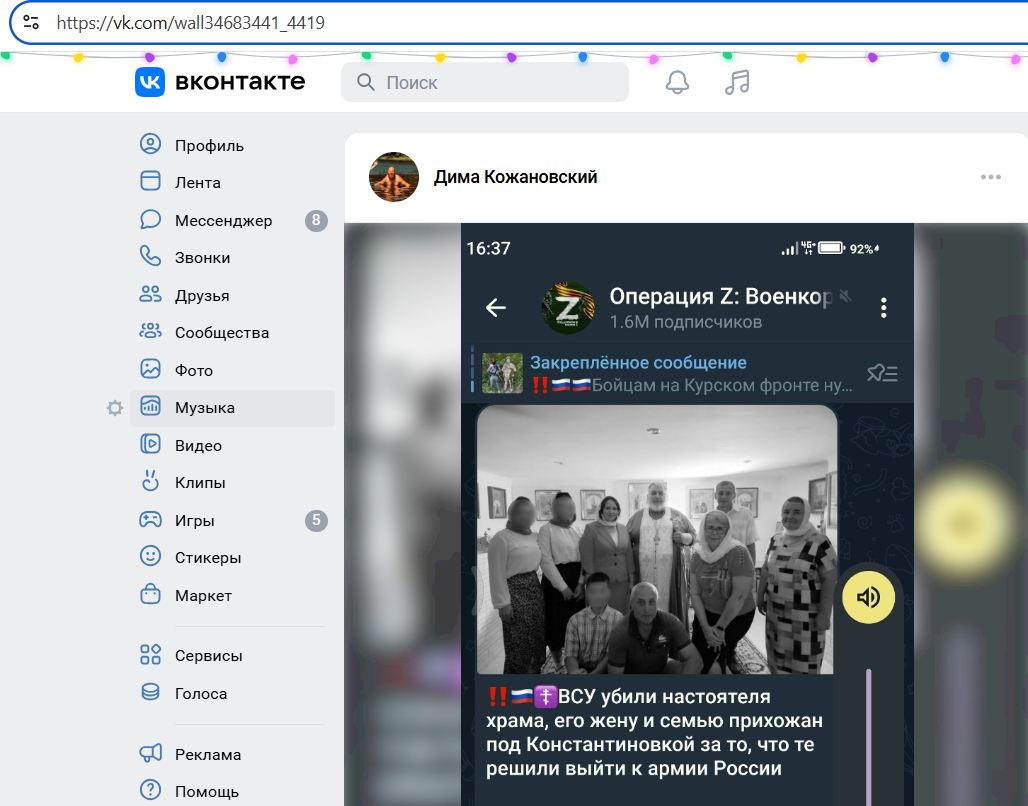Click the author name Дима Кожановский
This screenshot has width=1028, height=806.
515,178
